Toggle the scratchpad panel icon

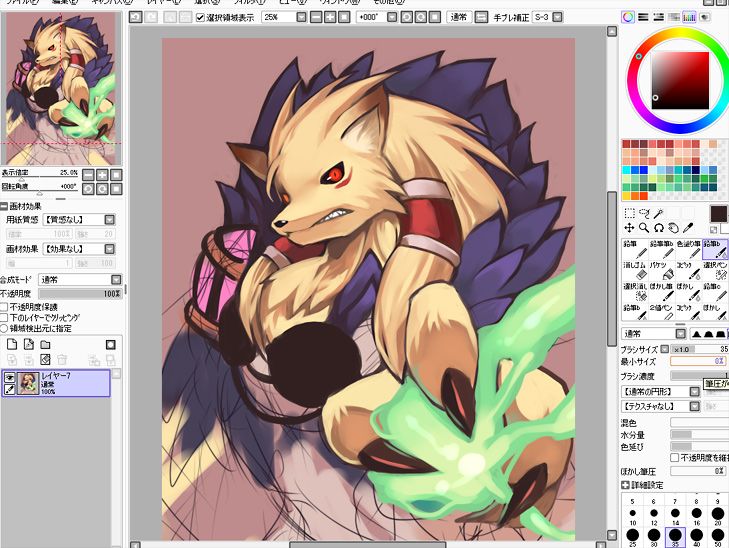point(705,17)
